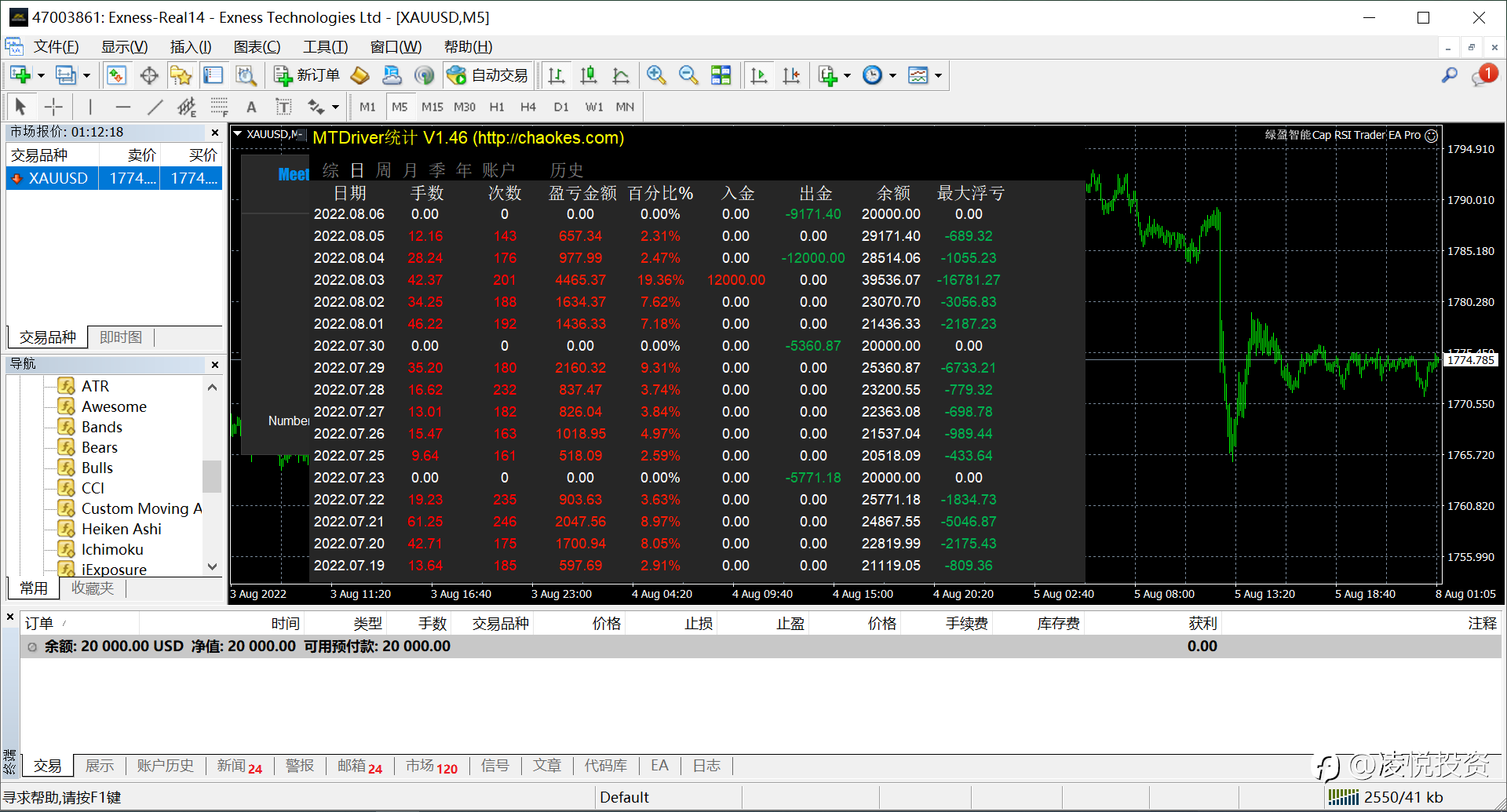Open the 图表(C) menu
The height and width of the screenshot is (812, 1507).
click(x=257, y=47)
